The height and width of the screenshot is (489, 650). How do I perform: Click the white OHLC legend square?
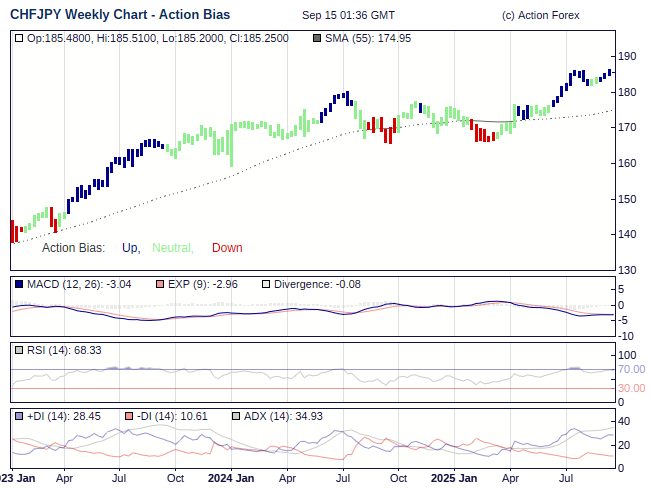pos(19,38)
